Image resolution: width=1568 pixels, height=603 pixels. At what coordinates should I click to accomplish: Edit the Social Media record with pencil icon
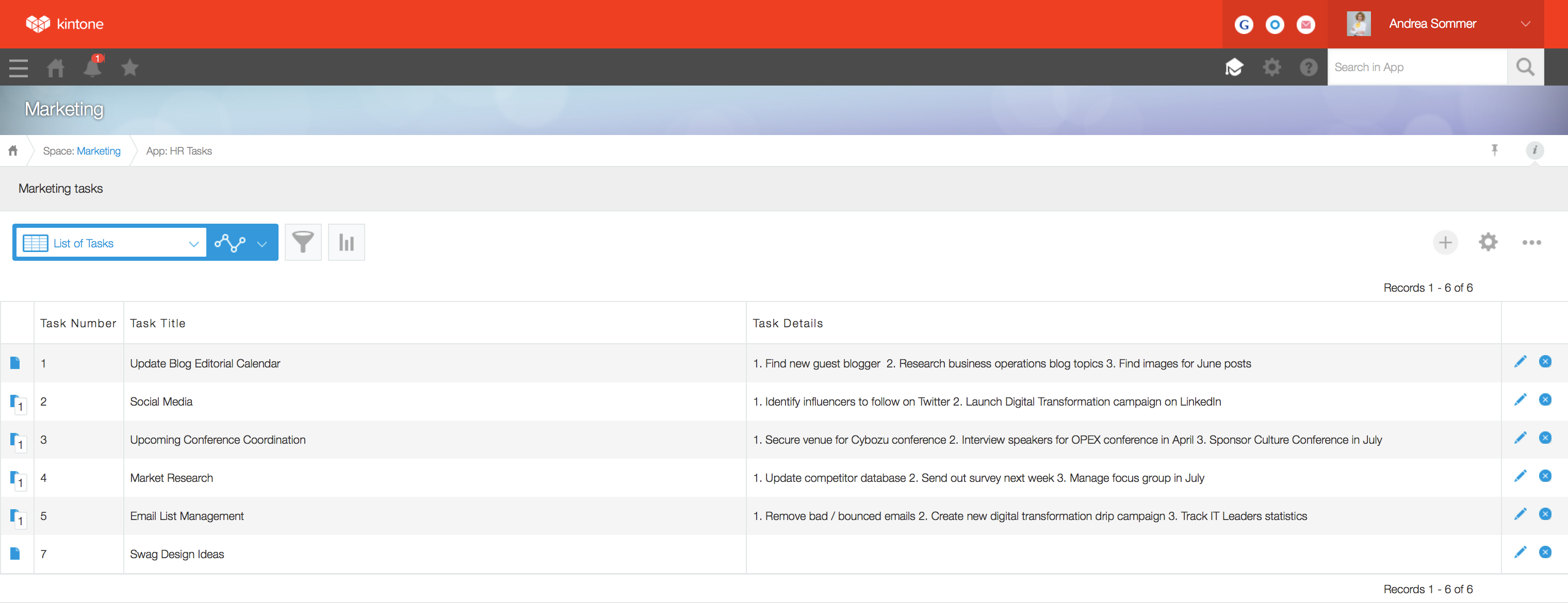[1520, 400]
